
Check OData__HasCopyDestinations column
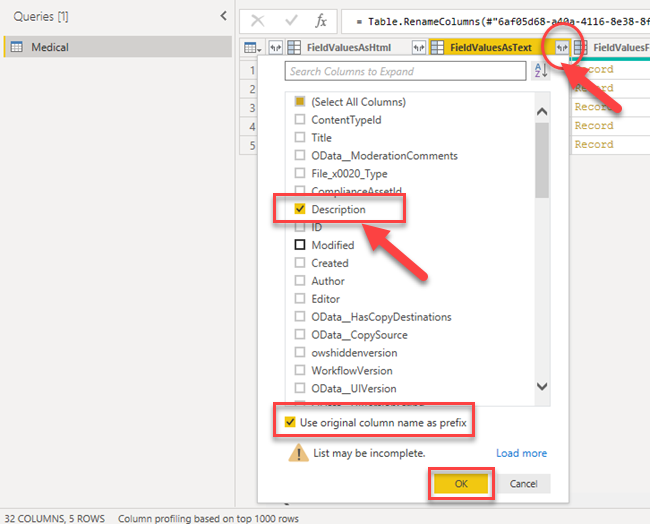(300, 317)
